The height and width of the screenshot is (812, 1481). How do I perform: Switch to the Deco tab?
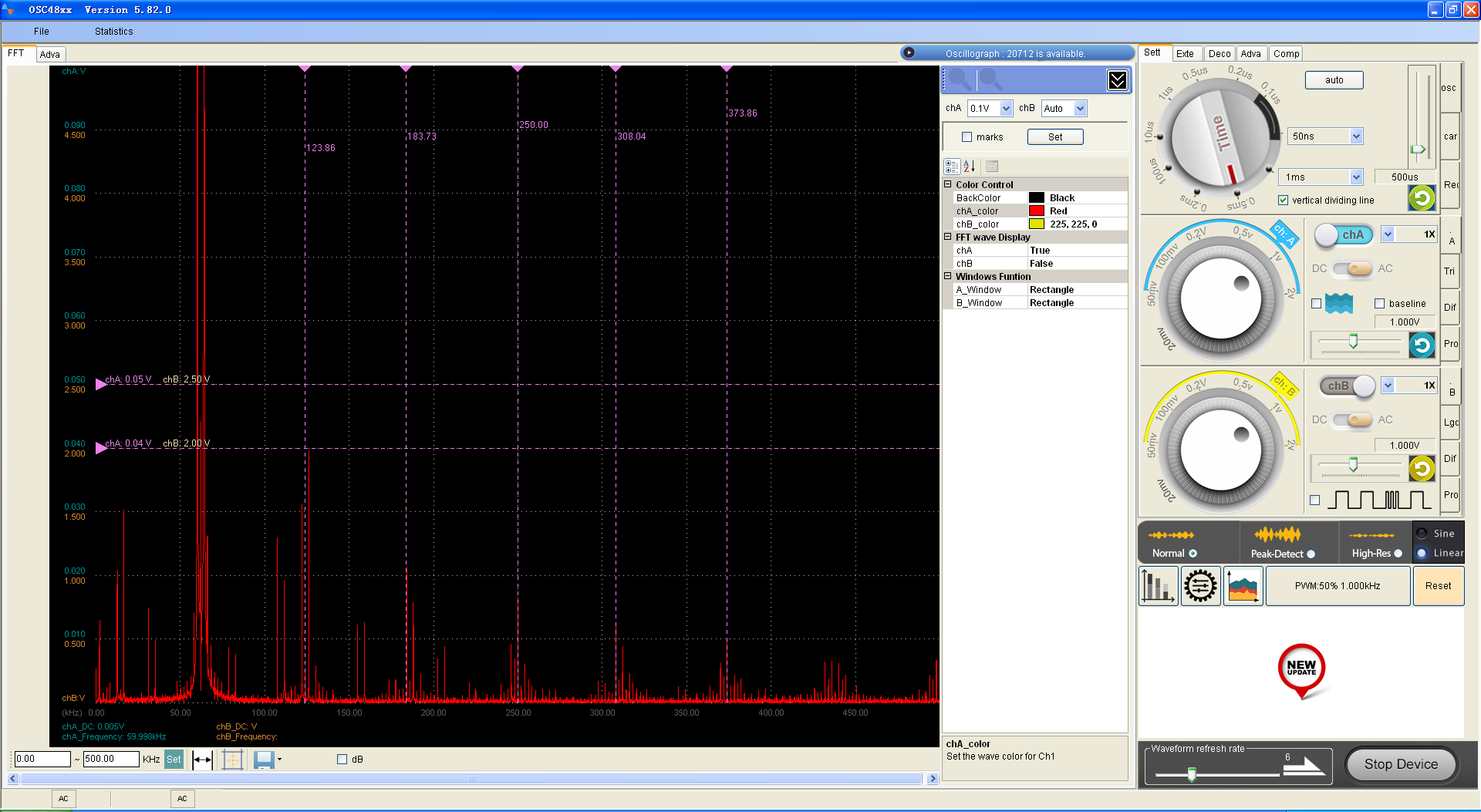coord(1219,54)
